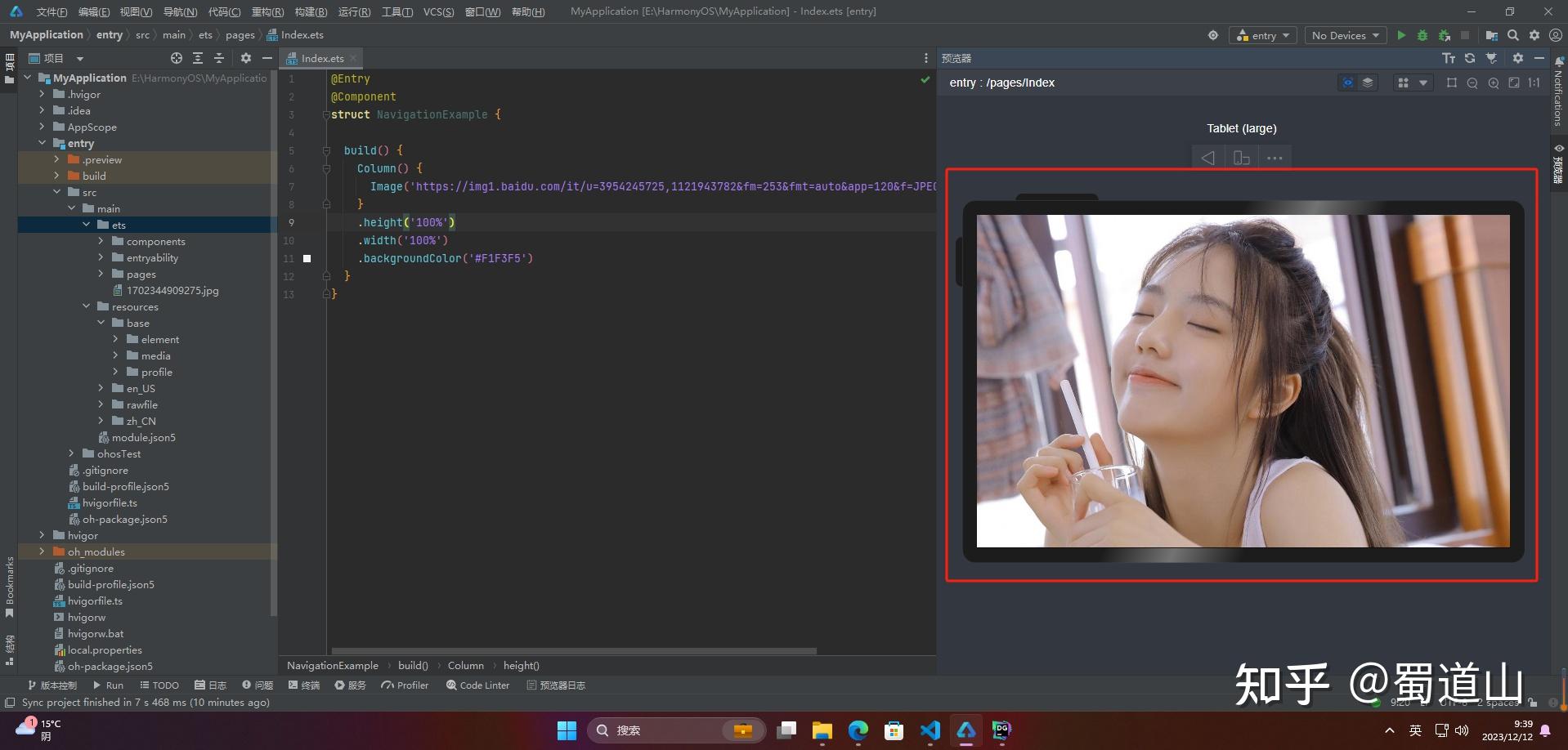Viewport: 1568px width, 750px height.
Task: Open the Profiler tool window
Action: [405, 685]
